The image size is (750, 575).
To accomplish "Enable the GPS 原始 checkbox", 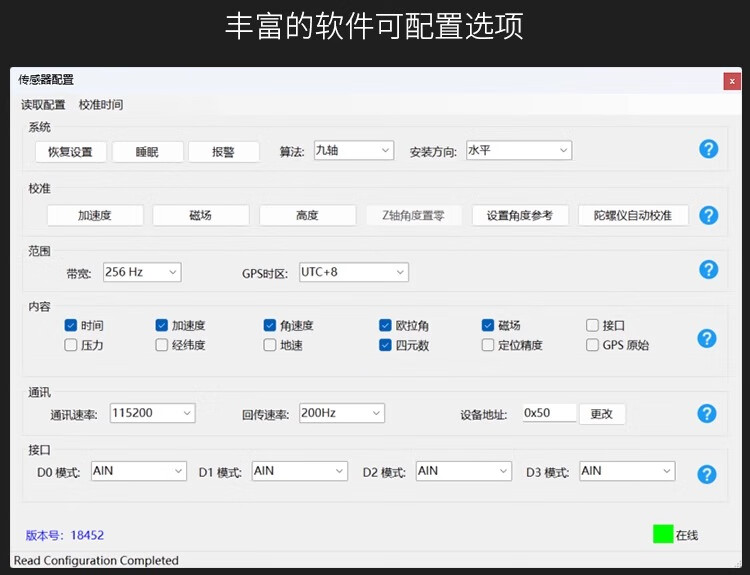I will click(x=593, y=345).
